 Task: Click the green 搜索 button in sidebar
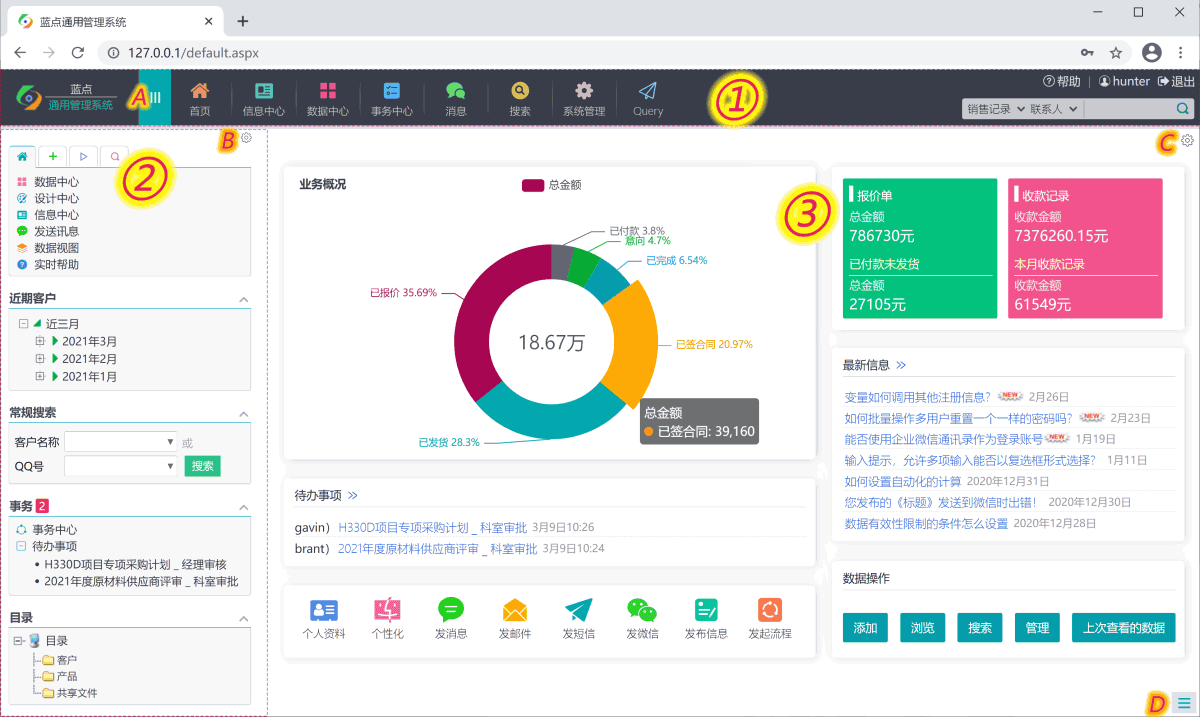(202, 466)
